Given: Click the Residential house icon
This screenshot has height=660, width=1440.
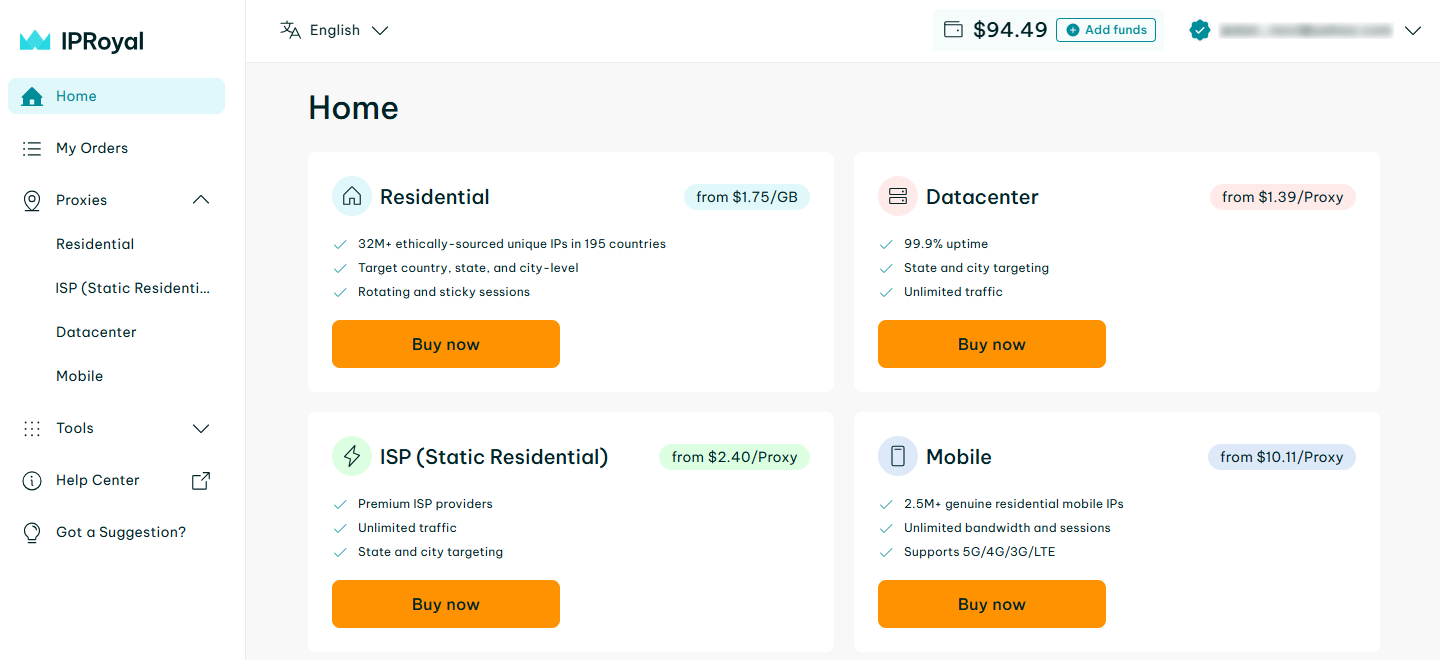Looking at the screenshot, I should coord(352,197).
